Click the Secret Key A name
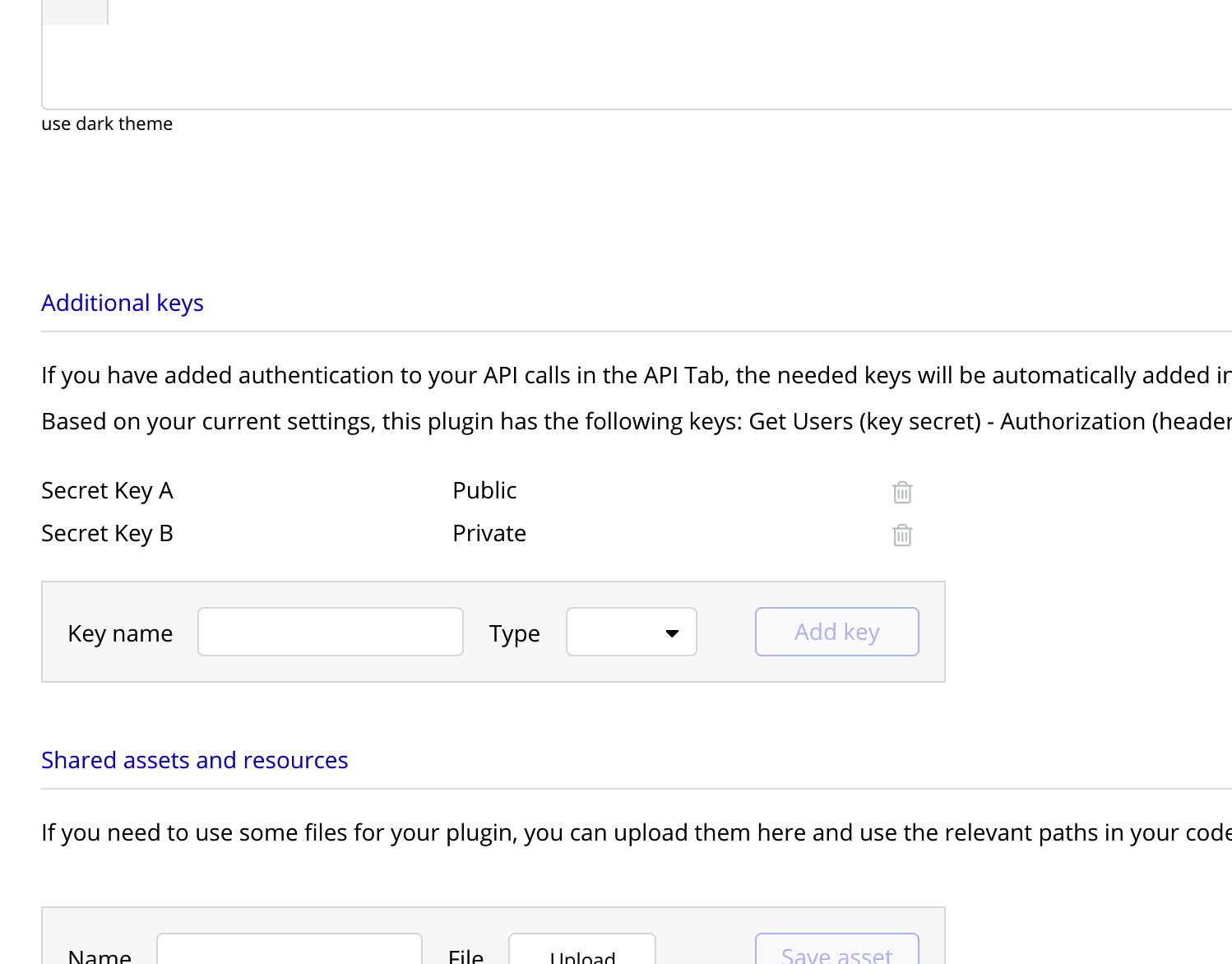This screenshot has height=964, width=1232. pyautogui.click(x=107, y=490)
